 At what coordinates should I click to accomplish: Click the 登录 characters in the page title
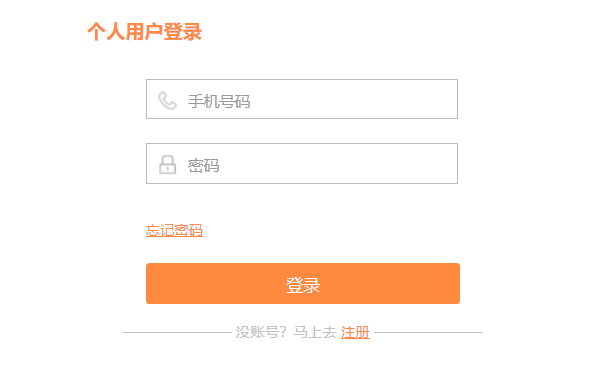coord(183,32)
